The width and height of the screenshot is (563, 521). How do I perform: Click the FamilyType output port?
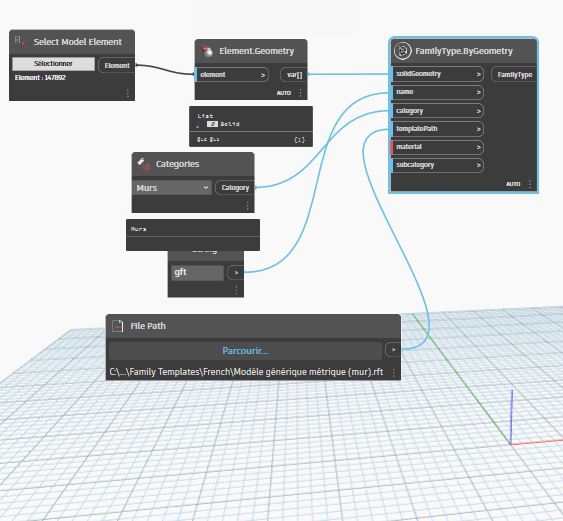514,75
